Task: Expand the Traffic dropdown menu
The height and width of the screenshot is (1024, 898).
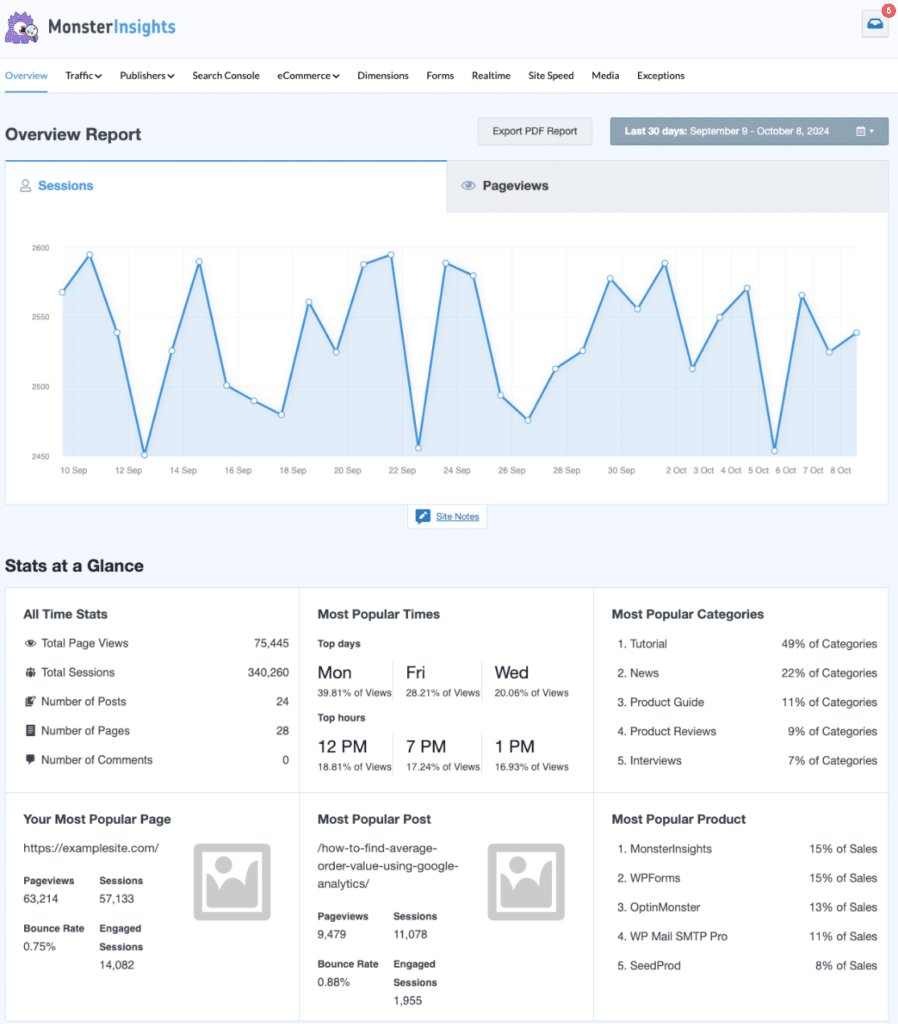Action: click(x=83, y=75)
